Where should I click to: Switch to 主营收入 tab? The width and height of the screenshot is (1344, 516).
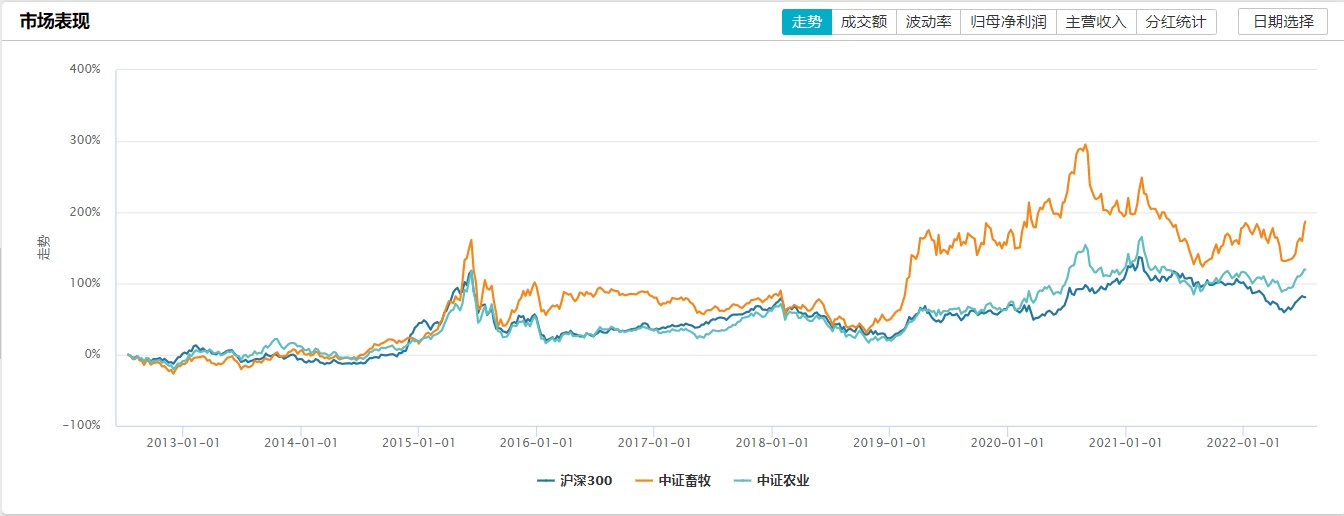tap(1096, 21)
